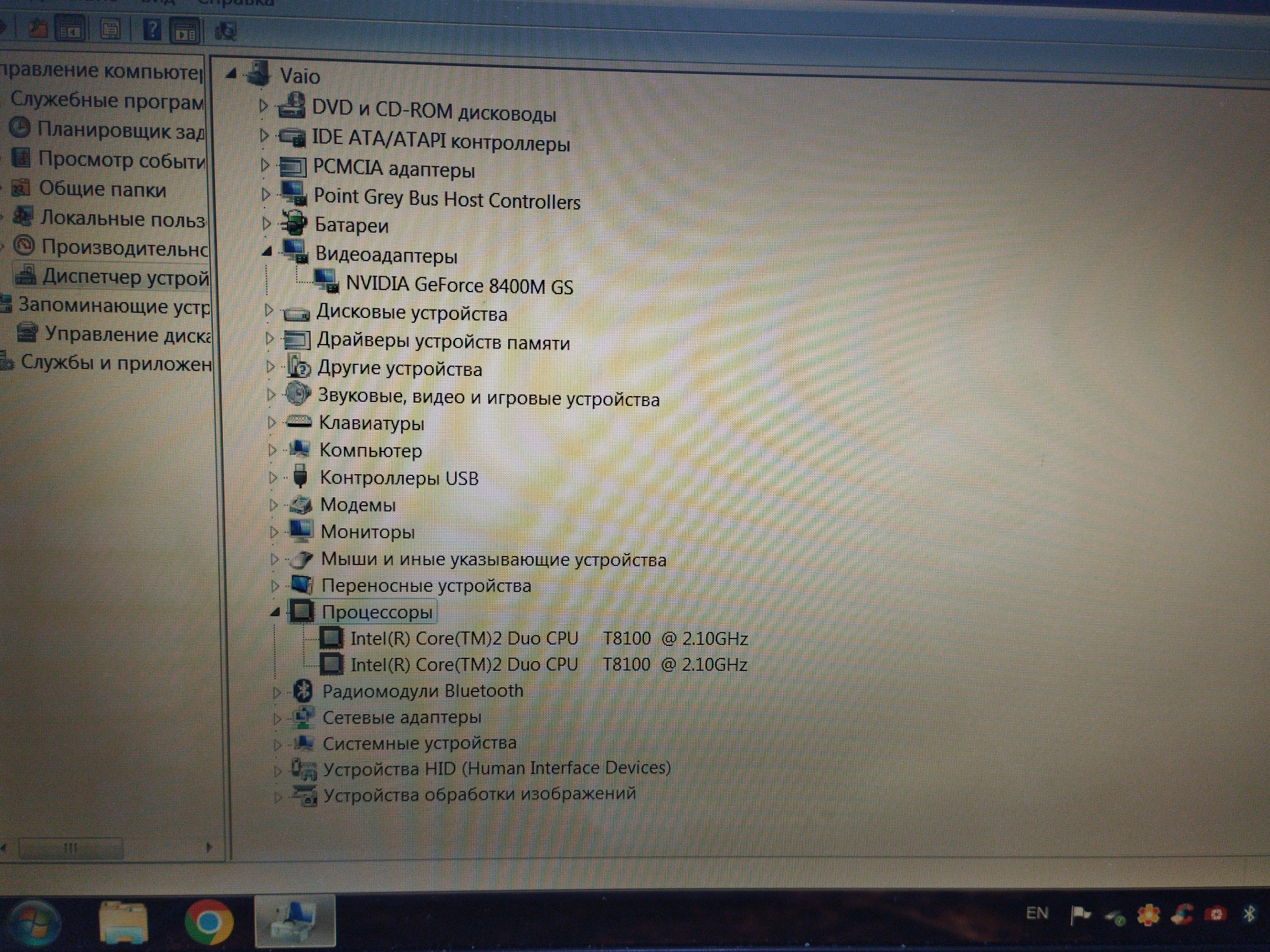1270x952 pixels.
Task: Expand DVD и CD-ROM дисководы
Action: (263, 106)
